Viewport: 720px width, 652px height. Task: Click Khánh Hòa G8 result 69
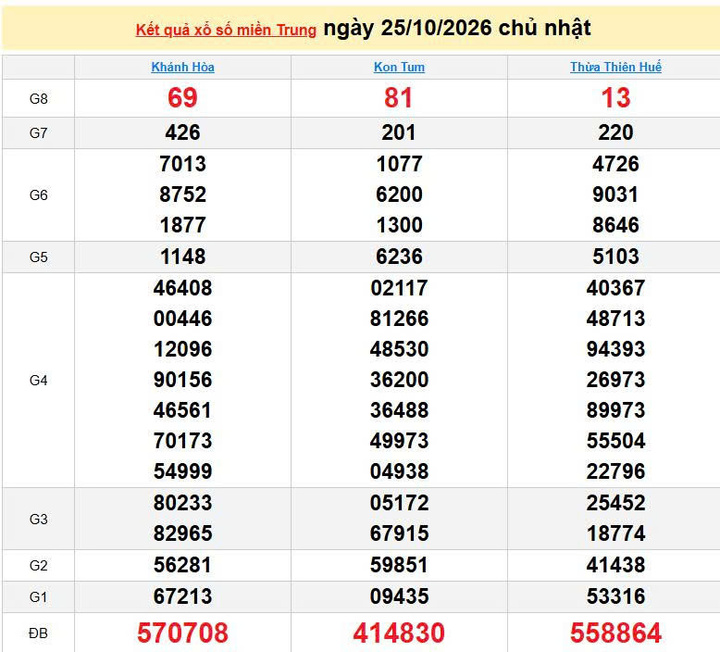coord(183,98)
